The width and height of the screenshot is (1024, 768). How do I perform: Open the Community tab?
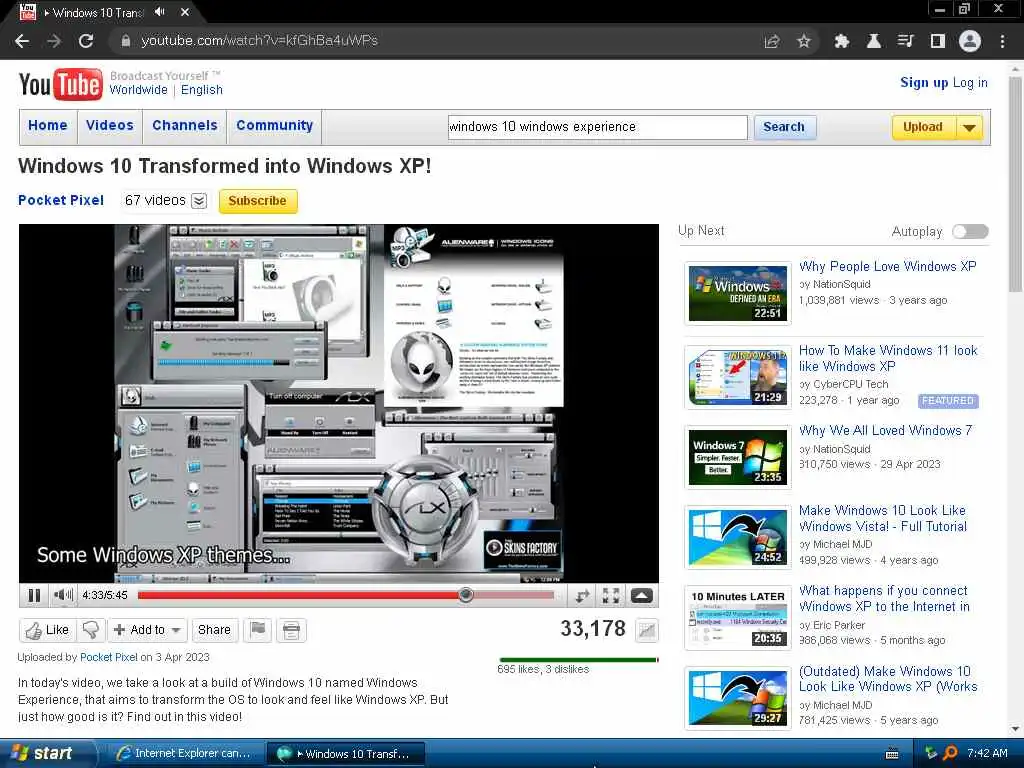pos(275,125)
